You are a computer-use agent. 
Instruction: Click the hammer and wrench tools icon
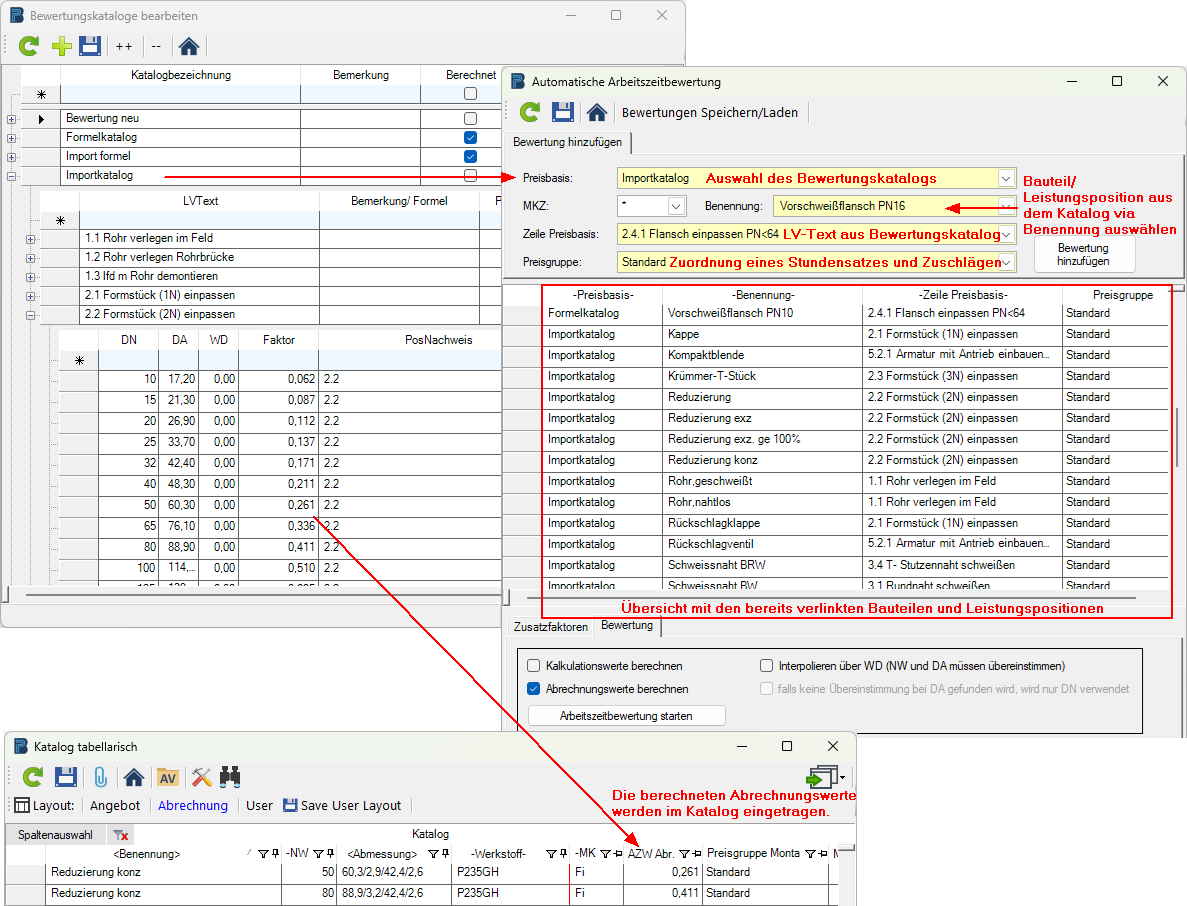pyautogui.click(x=201, y=777)
